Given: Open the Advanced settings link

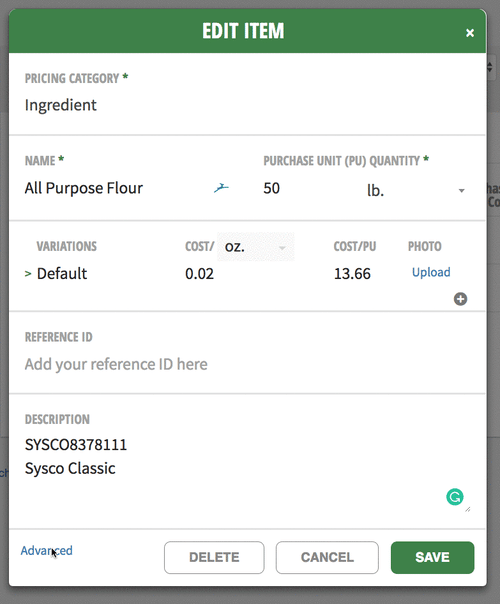Looking at the screenshot, I should click(x=47, y=550).
